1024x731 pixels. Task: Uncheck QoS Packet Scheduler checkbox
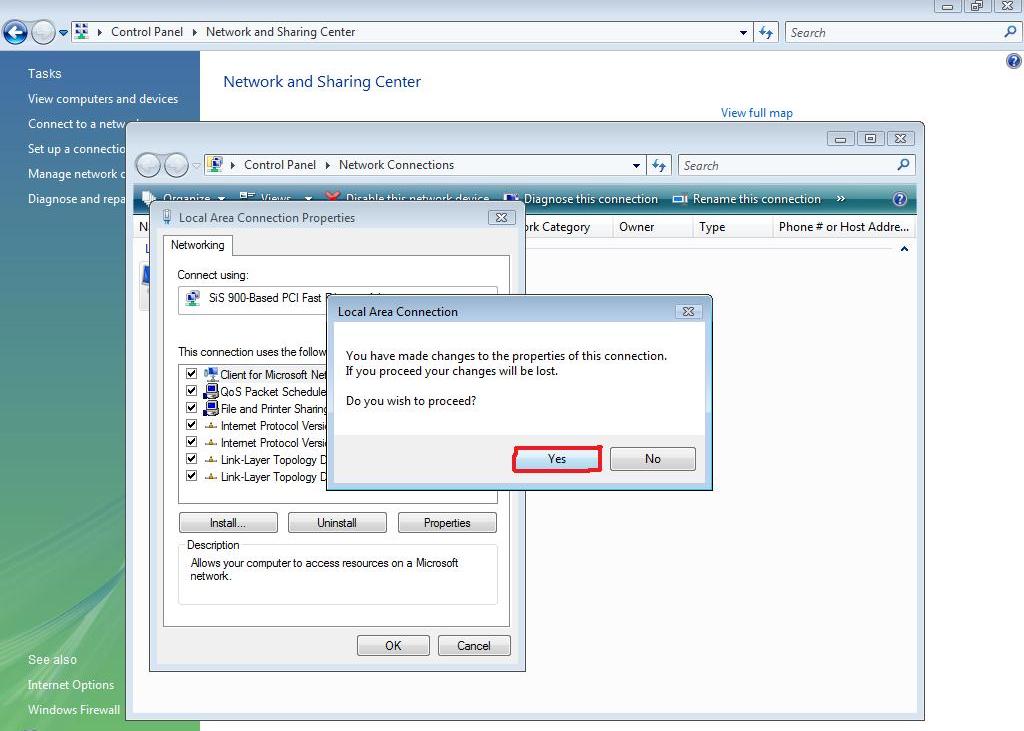(x=191, y=391)
